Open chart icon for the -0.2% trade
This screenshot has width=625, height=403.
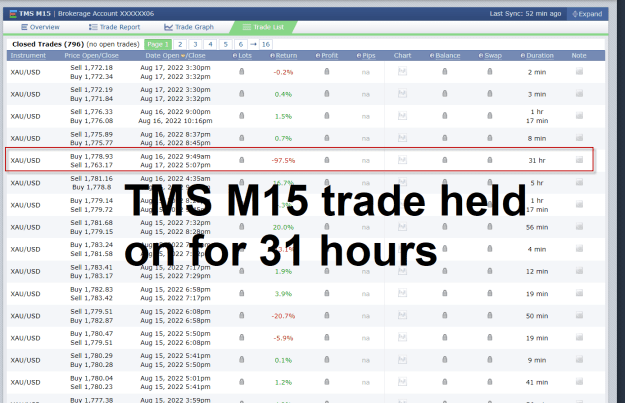click(403, 72)
